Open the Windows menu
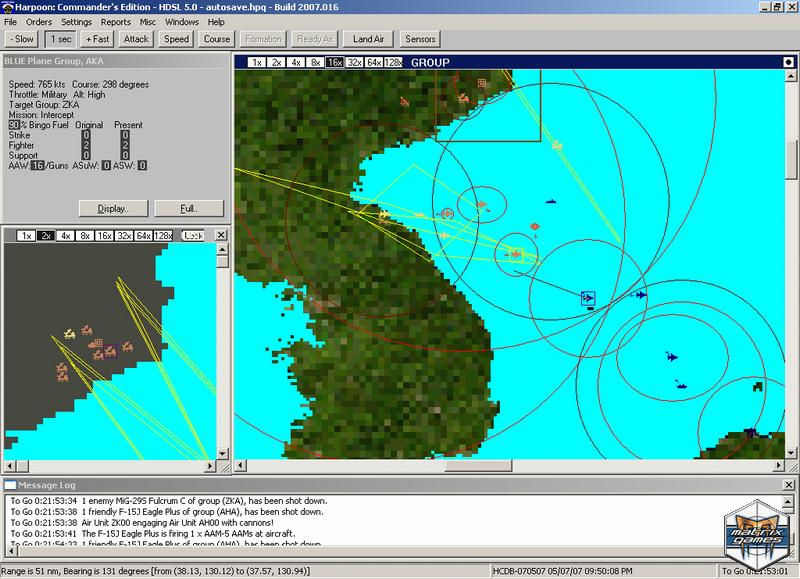 tap(182, 22)
